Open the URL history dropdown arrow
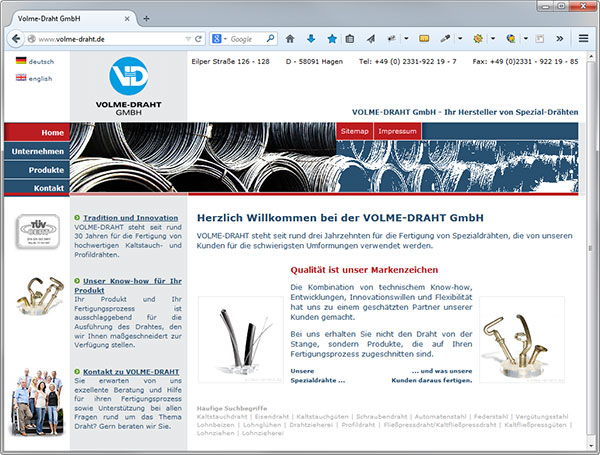The height and width of the screenshot is (455, 600). pos(188,39)
